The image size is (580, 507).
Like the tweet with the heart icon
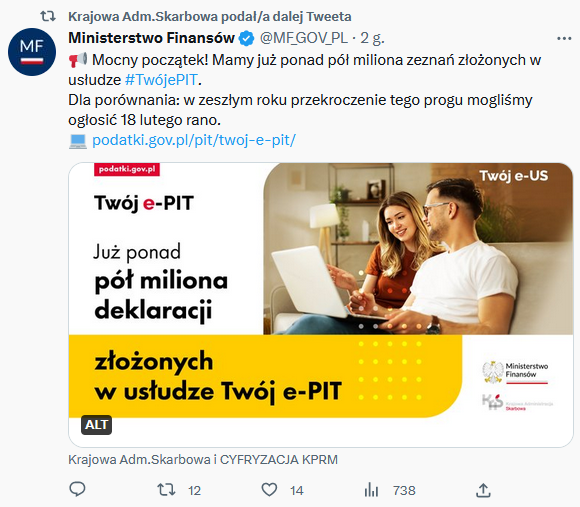click(x=269, y=490)
